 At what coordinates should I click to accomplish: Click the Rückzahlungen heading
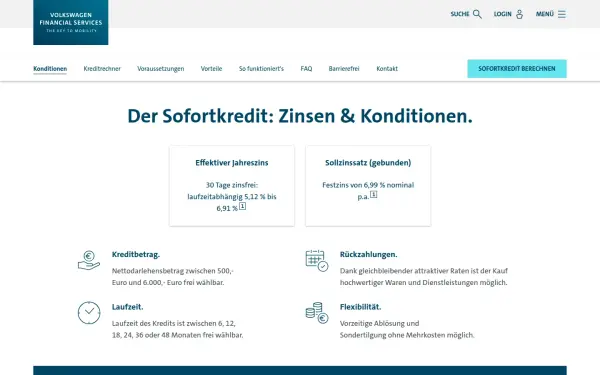368,254
